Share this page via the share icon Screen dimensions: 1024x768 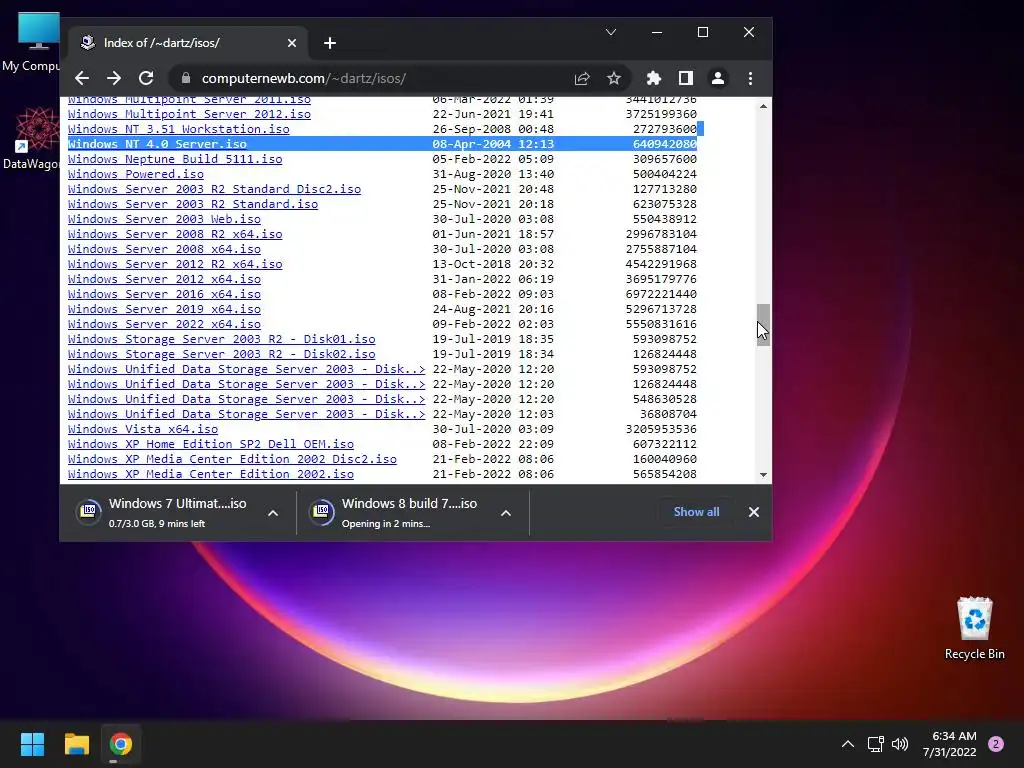582,78
